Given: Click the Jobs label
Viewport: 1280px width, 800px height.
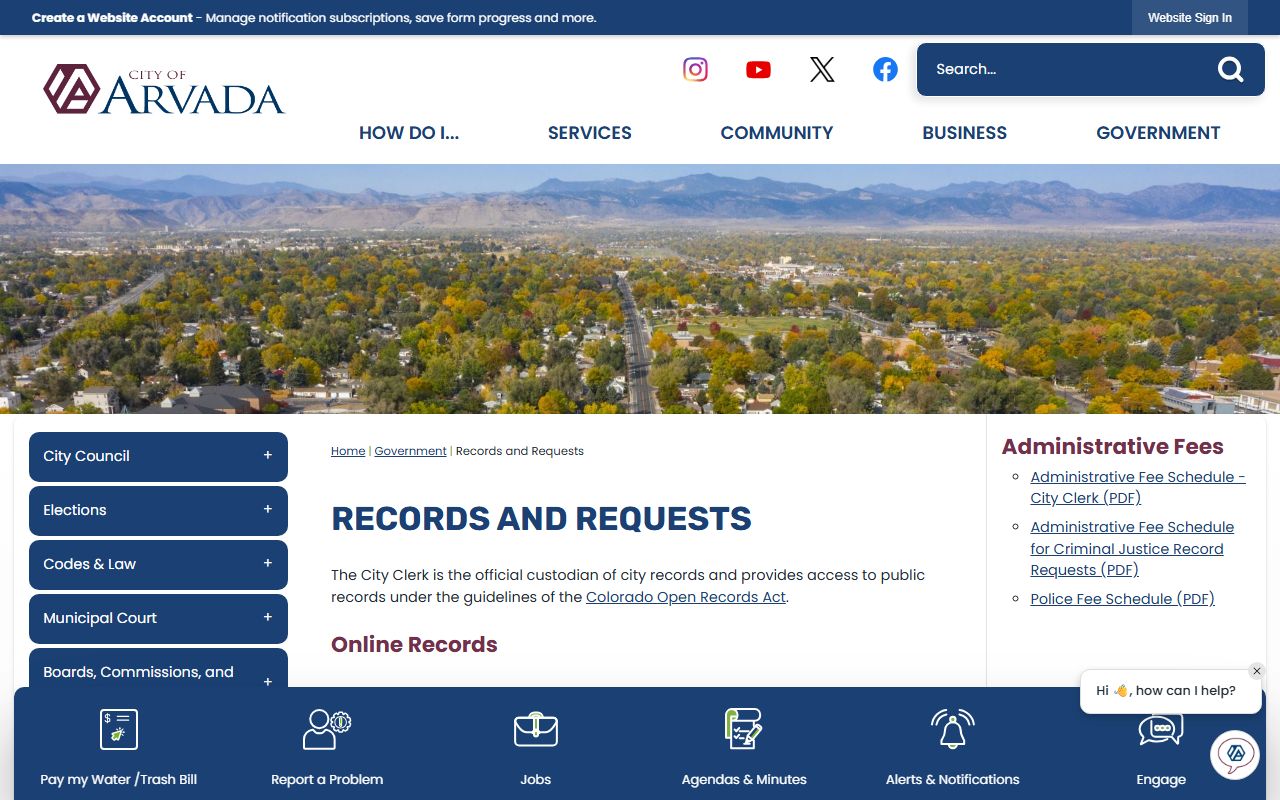Looking at the screenshot, I should click(536, 779).
